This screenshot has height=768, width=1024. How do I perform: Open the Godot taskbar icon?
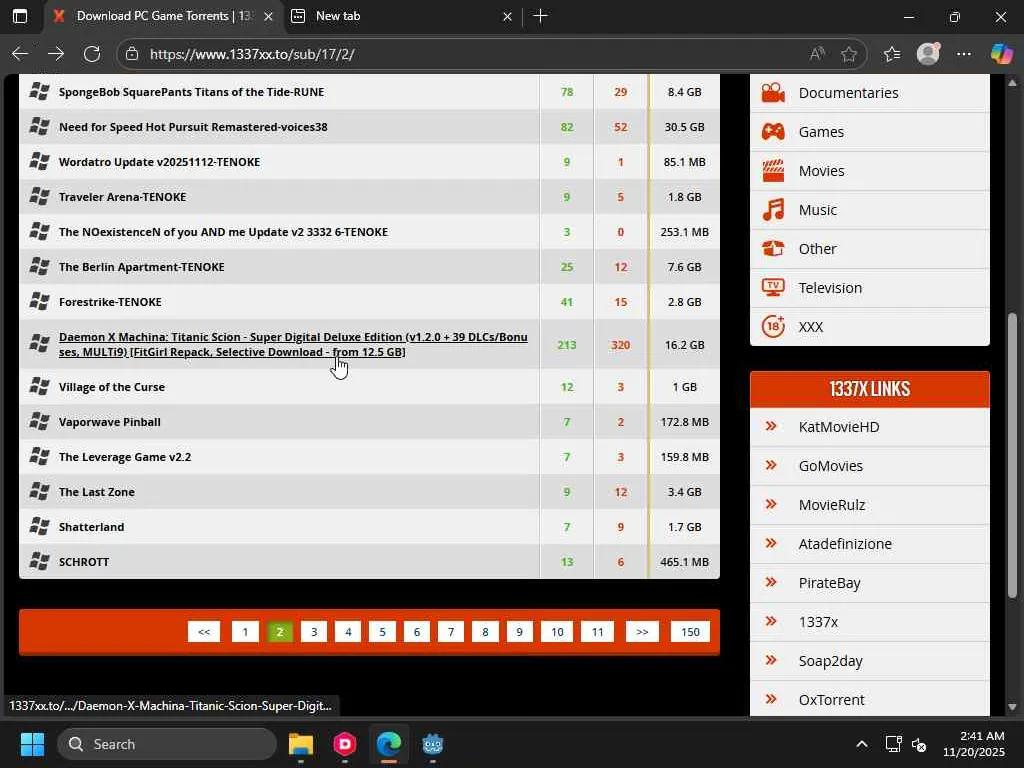433,744
